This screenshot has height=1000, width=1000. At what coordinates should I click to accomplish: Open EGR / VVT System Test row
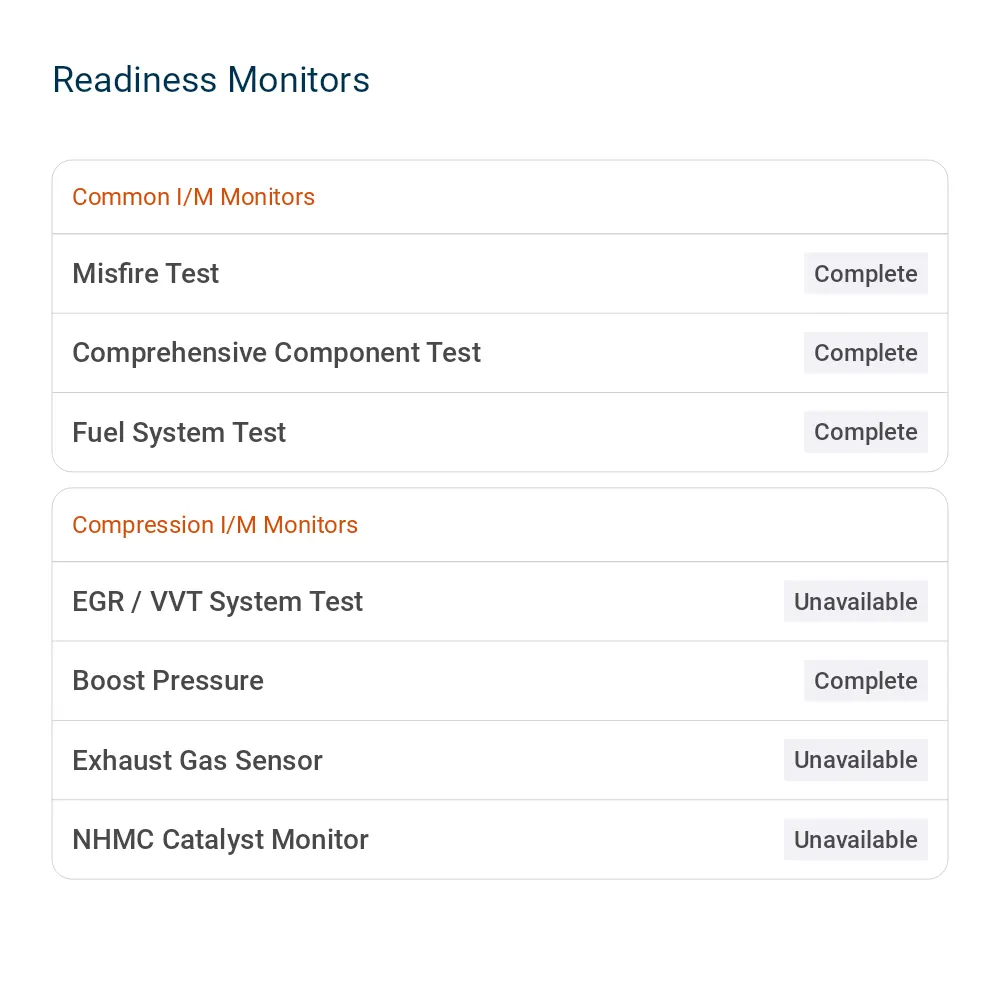[500, 601]
